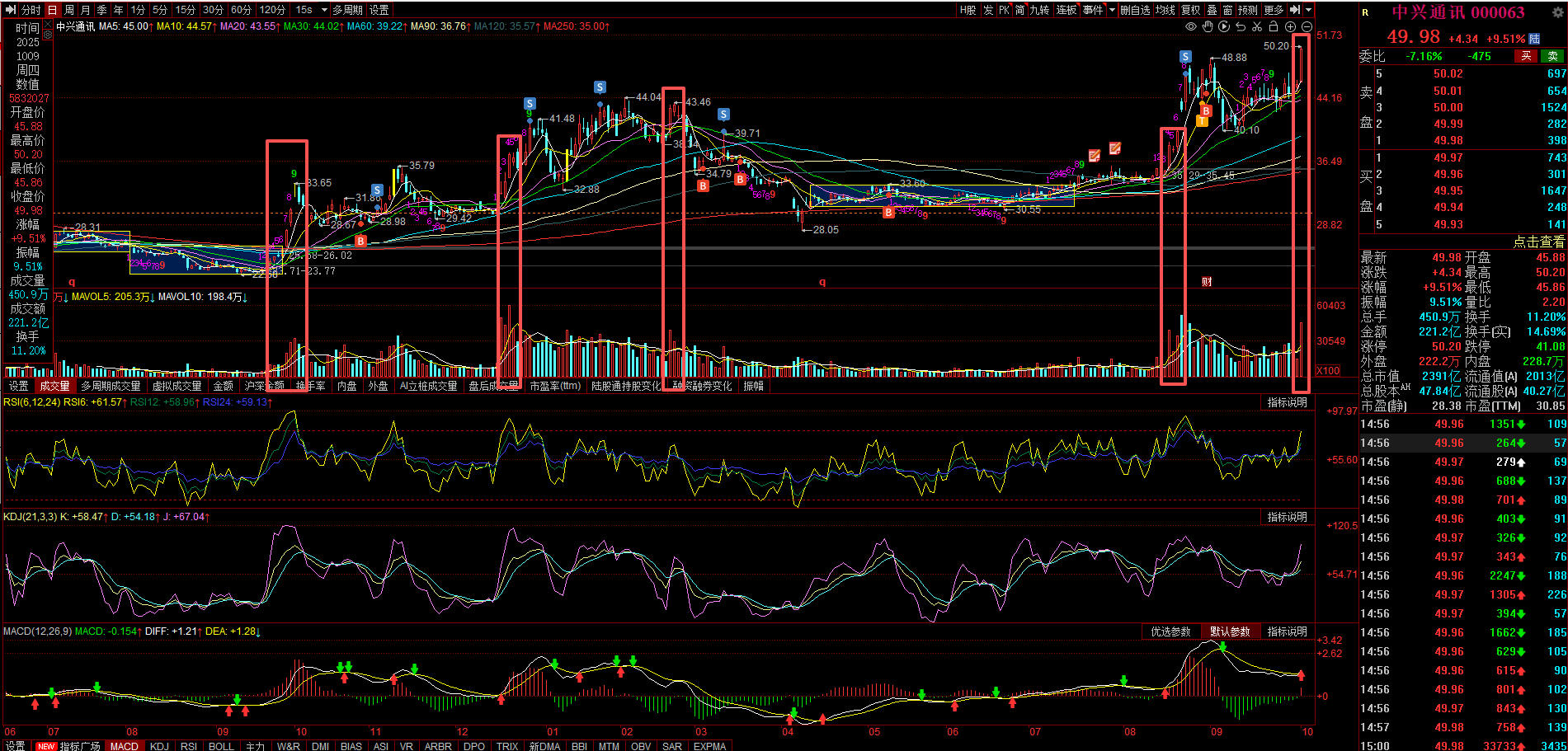Click the small close X beside 时间 panel
The image size is (1568, 751).
[49, 23]
